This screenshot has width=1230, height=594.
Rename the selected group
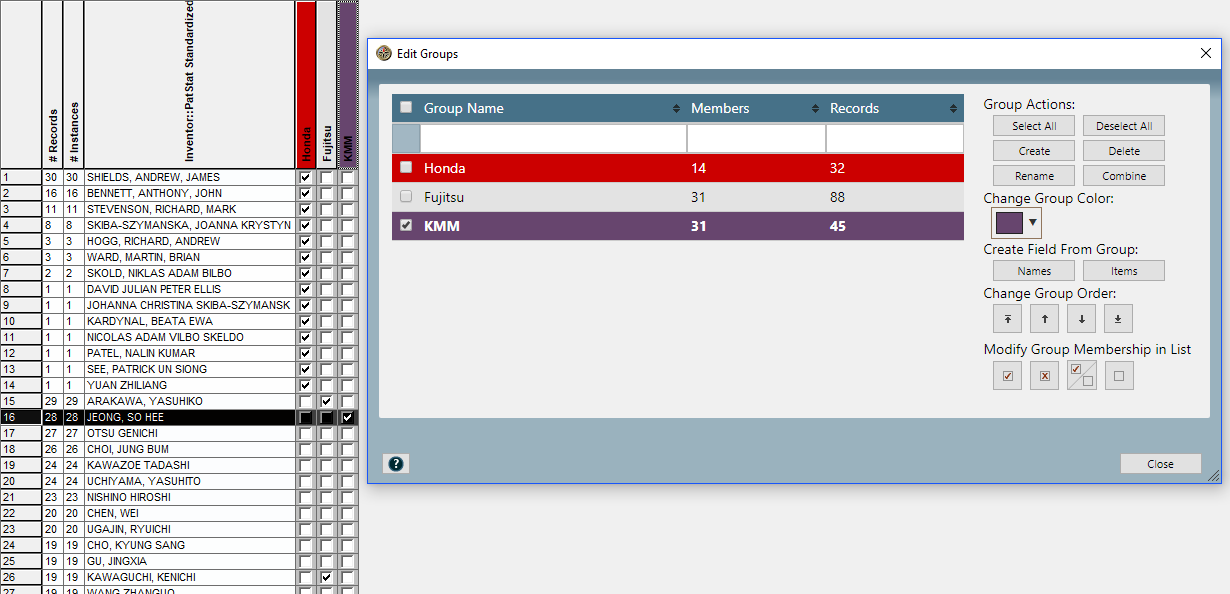point(1034,176)
